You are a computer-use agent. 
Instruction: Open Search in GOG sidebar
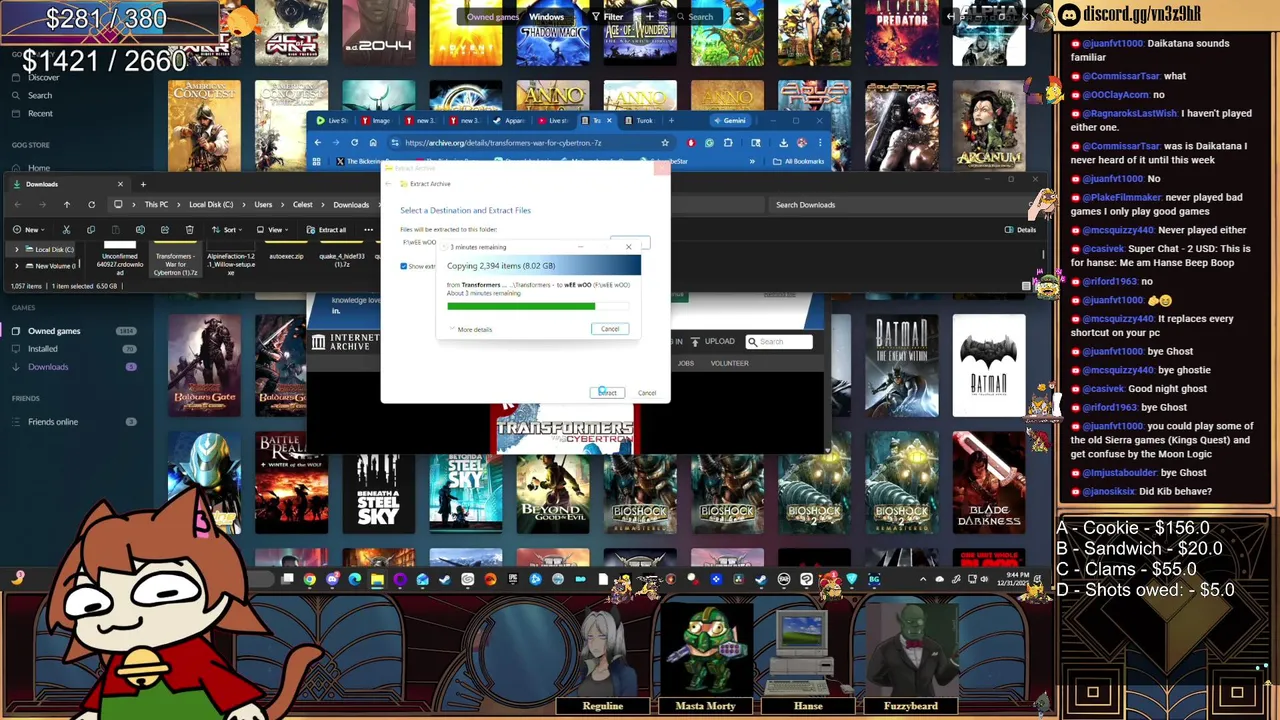[x=40, y=95]
